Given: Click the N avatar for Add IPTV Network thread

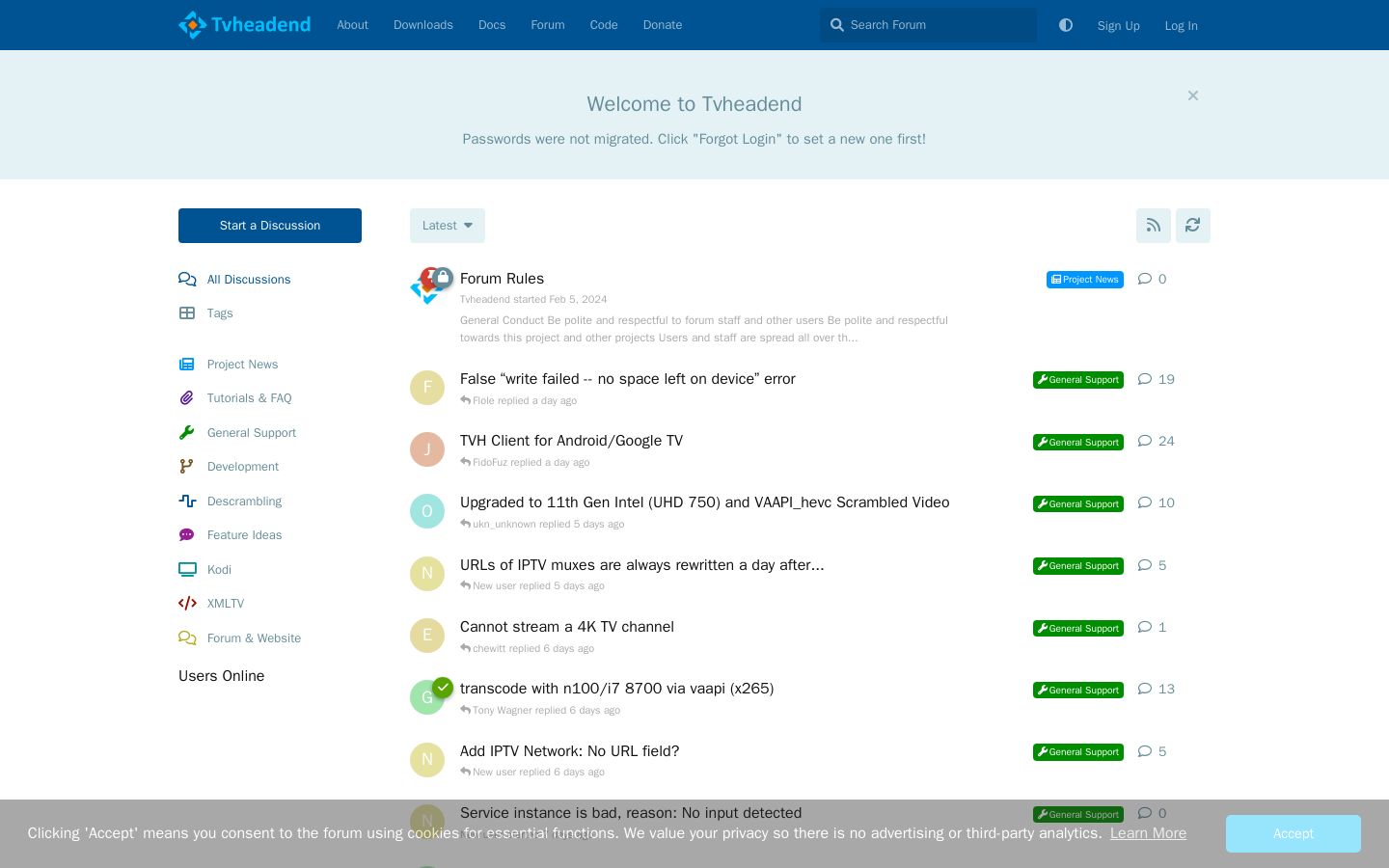Looking at the screenshot, I should click(x=427, y=760).
